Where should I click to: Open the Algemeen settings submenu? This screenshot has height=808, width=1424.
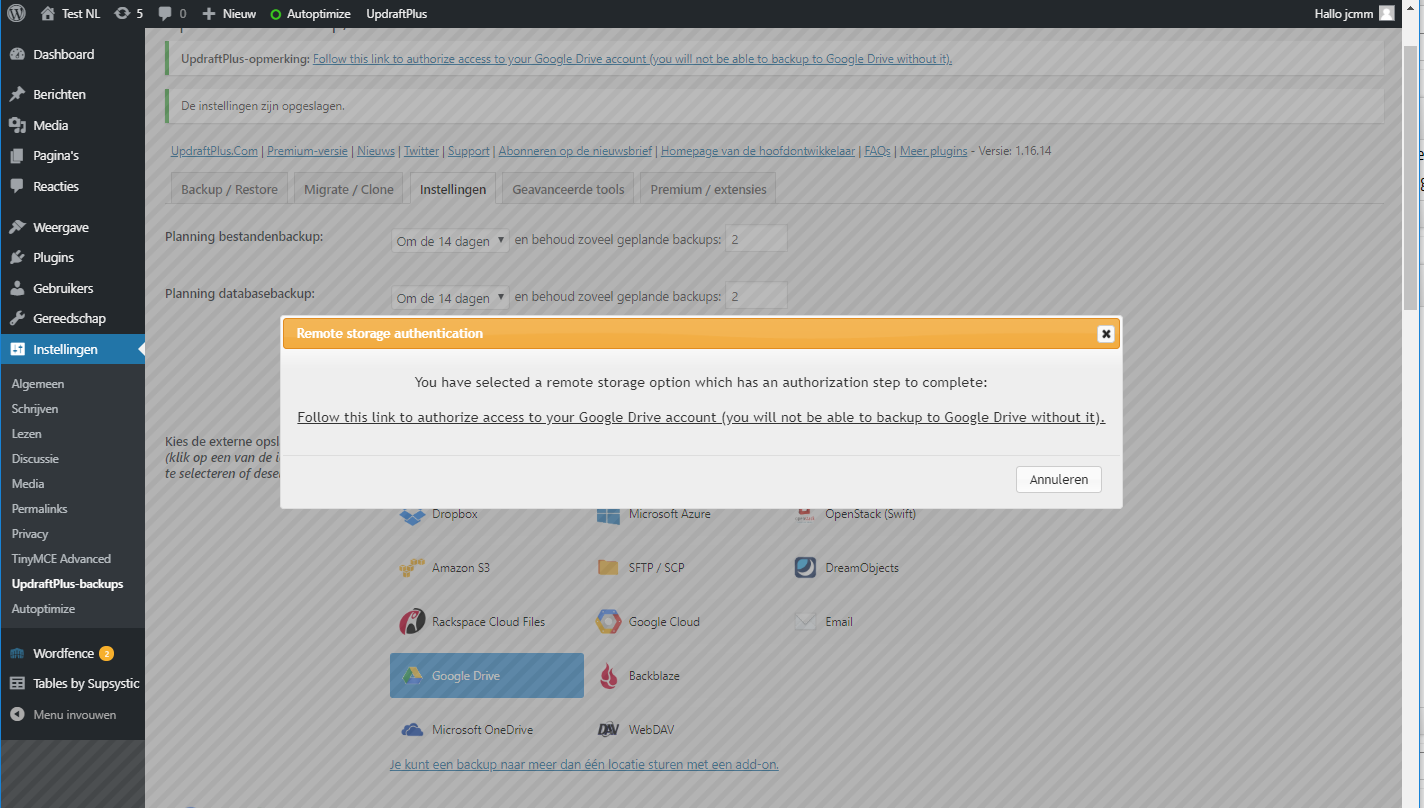[x=38, y=384]
